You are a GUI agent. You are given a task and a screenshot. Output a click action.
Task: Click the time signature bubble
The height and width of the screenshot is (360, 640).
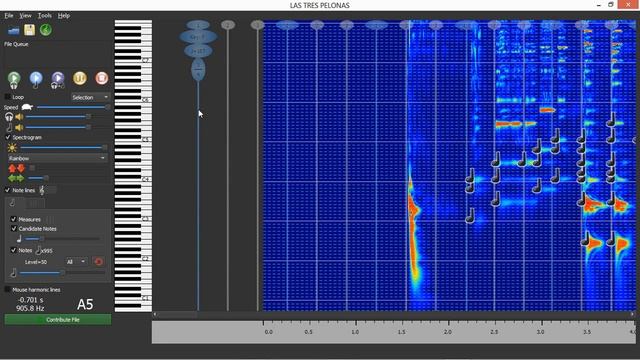pos(198,70)
